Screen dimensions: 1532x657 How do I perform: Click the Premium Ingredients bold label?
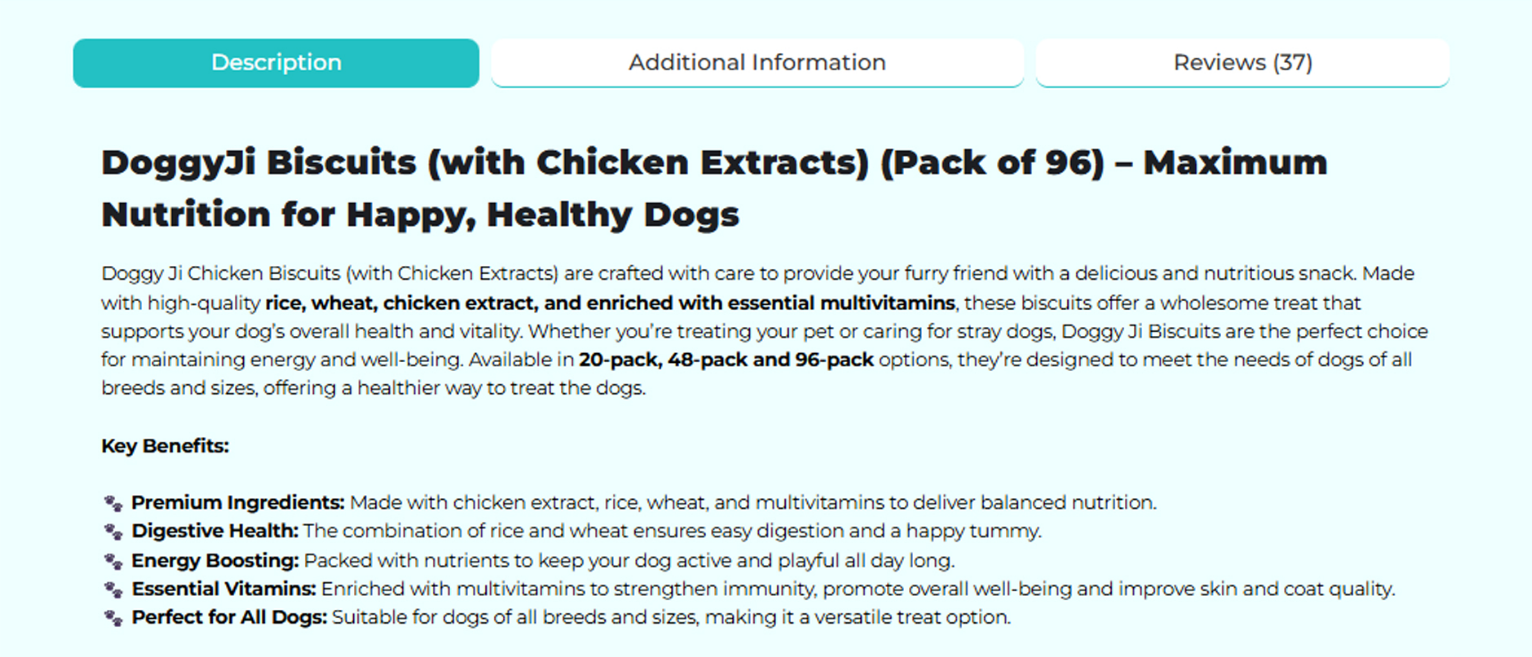coord(238,502)
